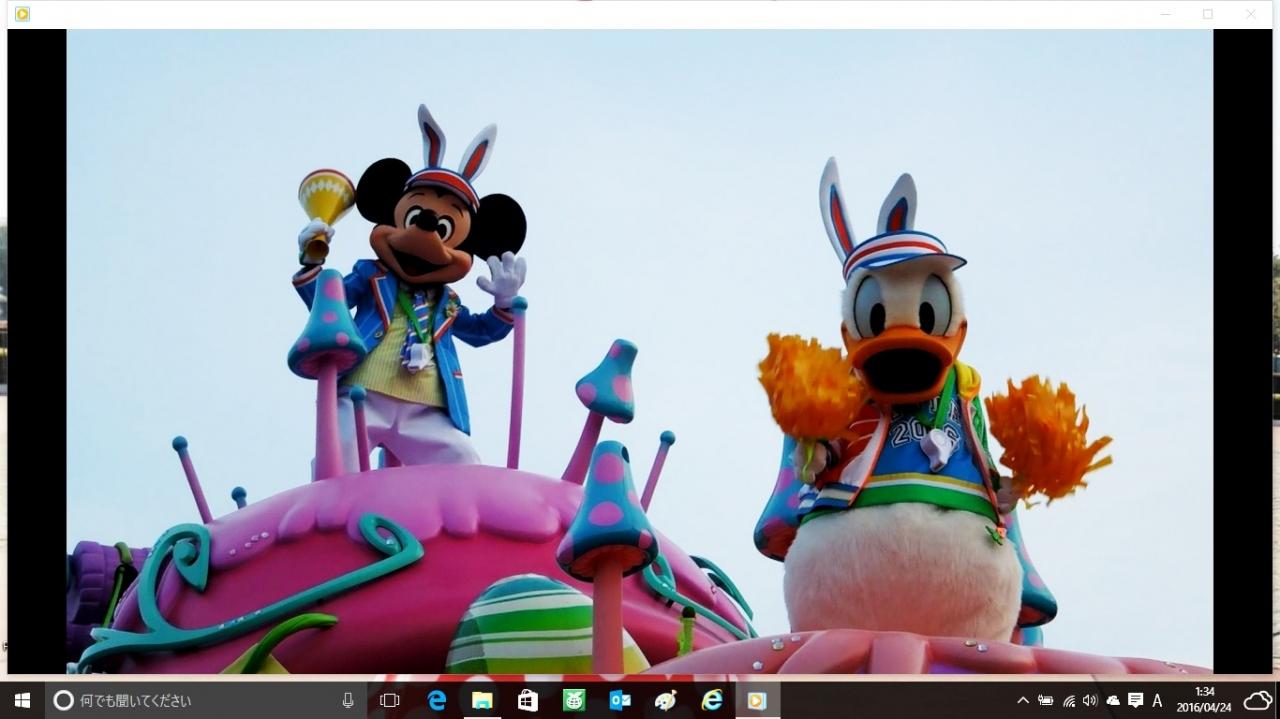Click the battery power status icon
Image resolution: width=1280 pixels, height=719 pixels.
[1046, 701]
